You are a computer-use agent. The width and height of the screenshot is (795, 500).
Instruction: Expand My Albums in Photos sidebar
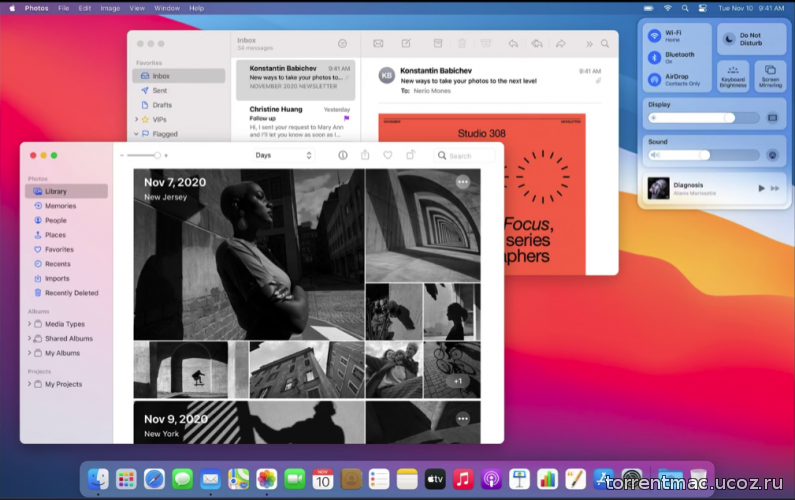point(29,353)
